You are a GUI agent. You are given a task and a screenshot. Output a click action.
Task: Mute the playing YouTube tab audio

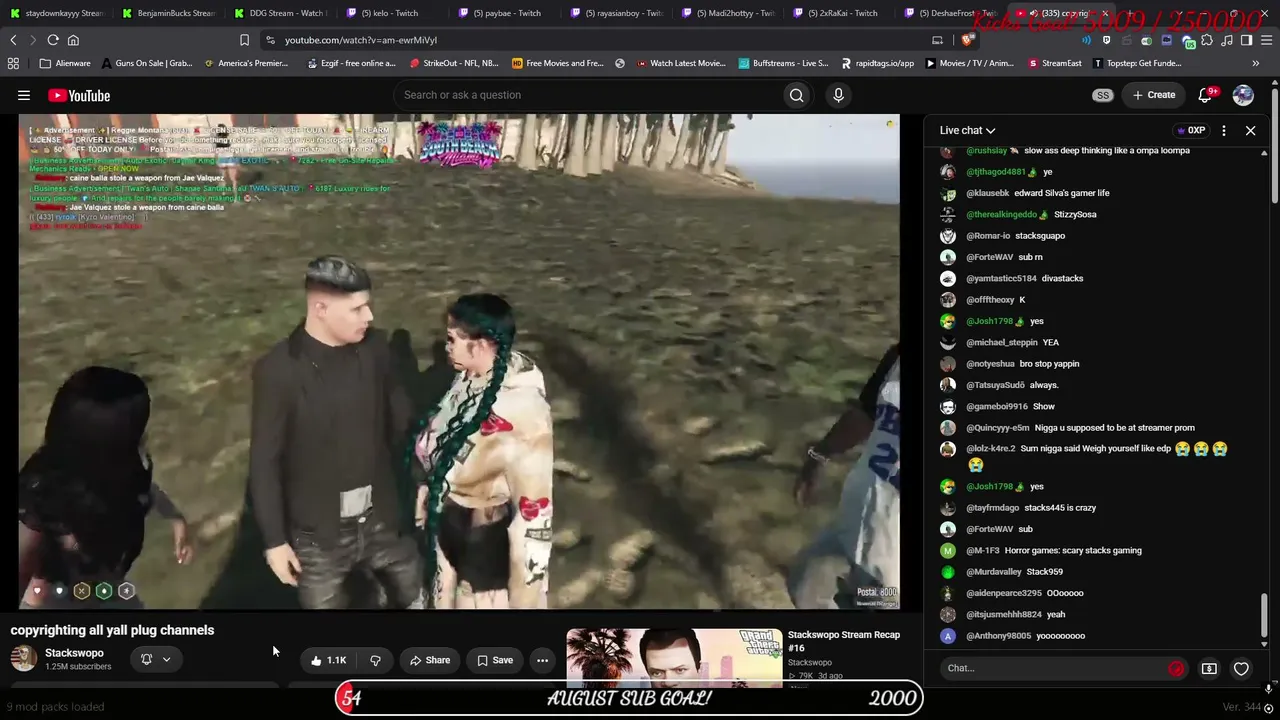[x=1033, y=13]
